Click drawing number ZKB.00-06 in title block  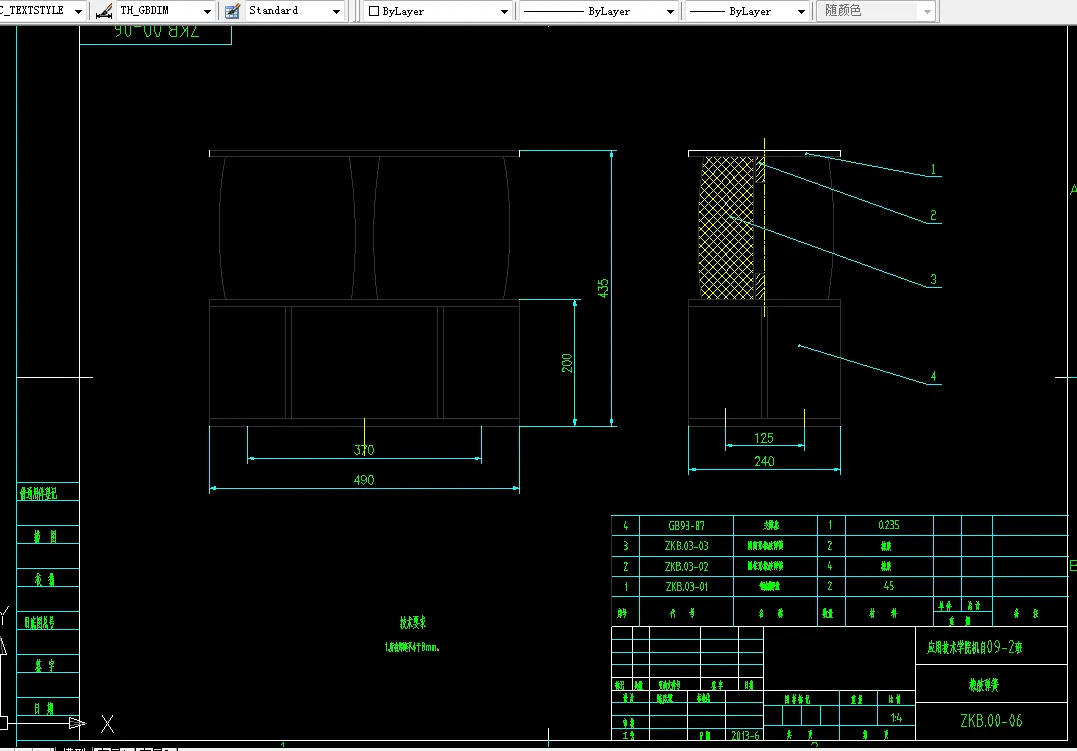(x=991, y=721)
